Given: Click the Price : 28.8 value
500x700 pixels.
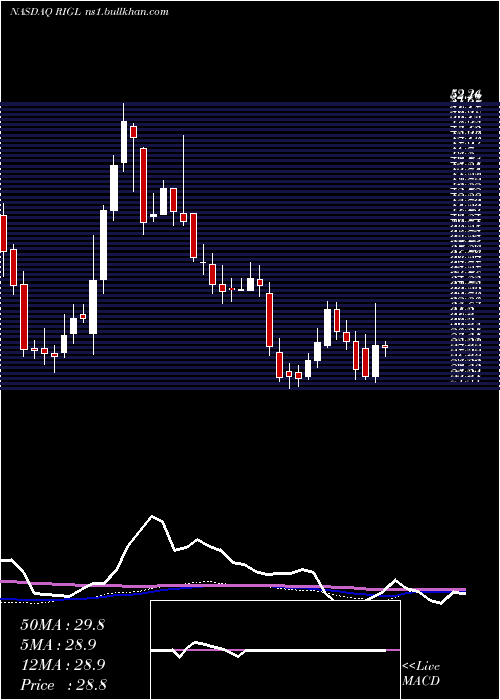Looking at the screenshot, I should pos(63,685).
